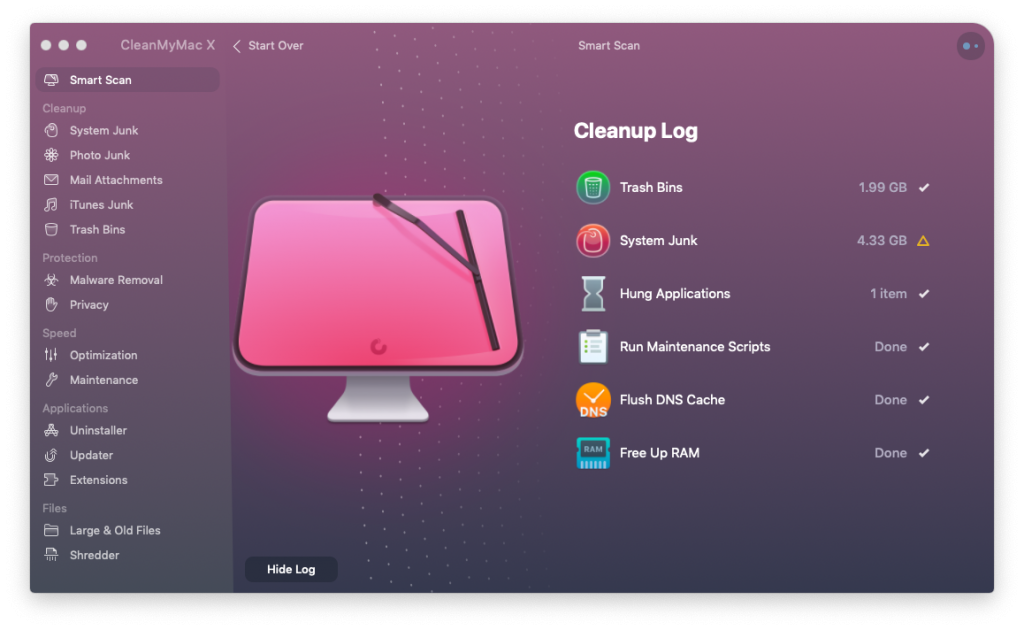
Task: Click the Large & Old Files folder icon
Action: (51, 529)
